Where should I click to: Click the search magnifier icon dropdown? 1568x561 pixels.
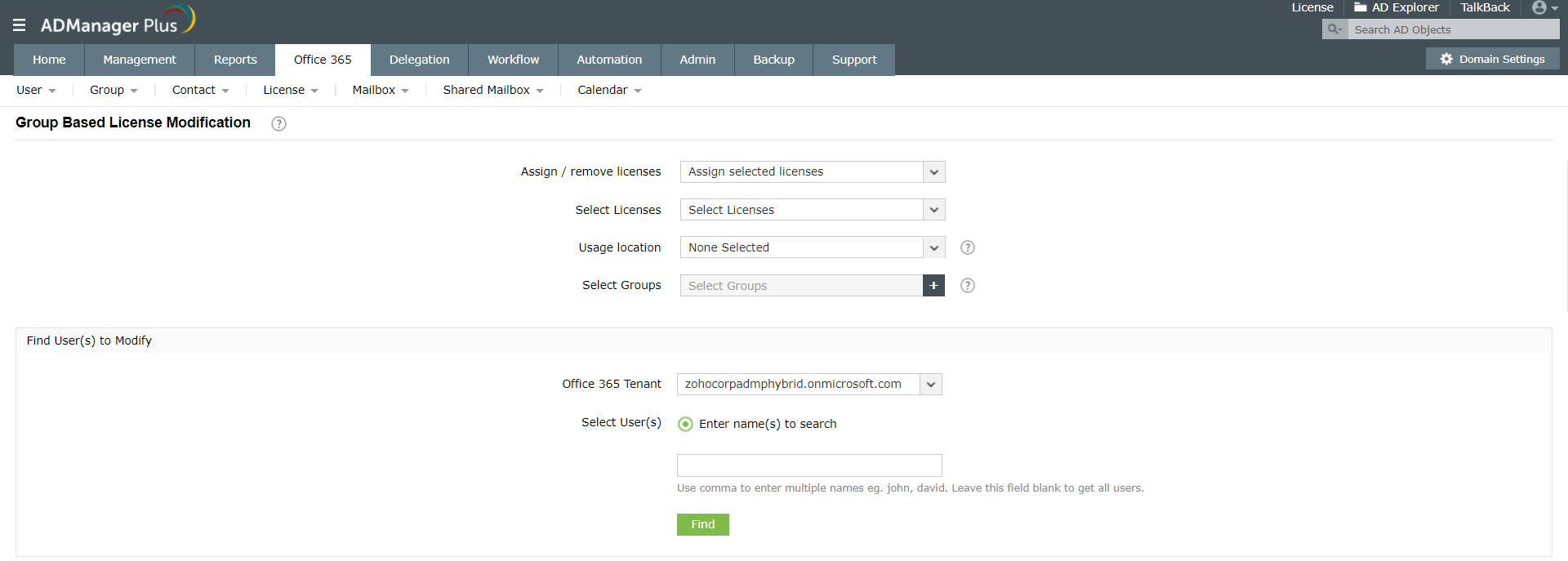coord(1334,29)
